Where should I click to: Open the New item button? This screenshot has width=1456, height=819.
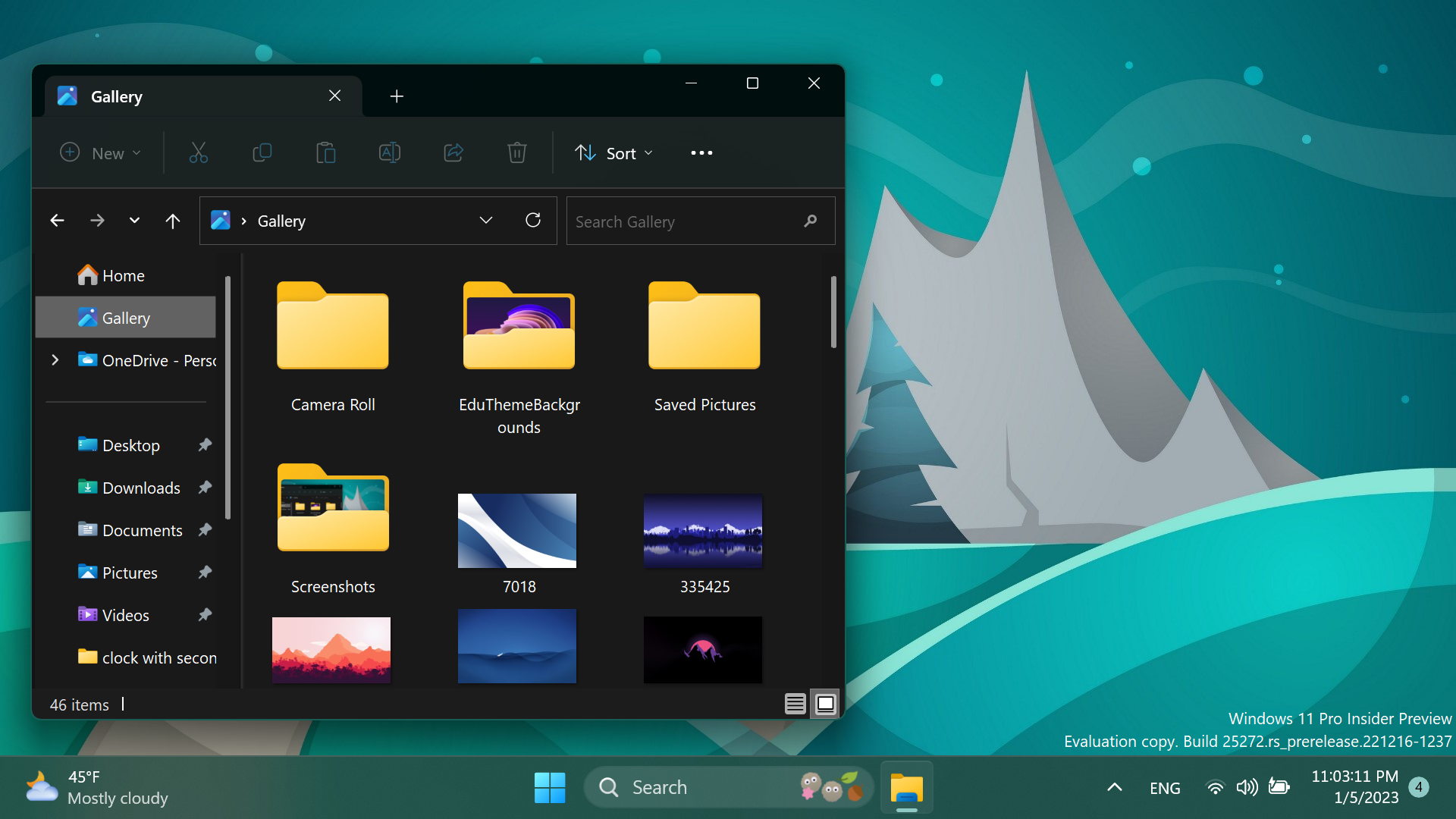point(100,152)
